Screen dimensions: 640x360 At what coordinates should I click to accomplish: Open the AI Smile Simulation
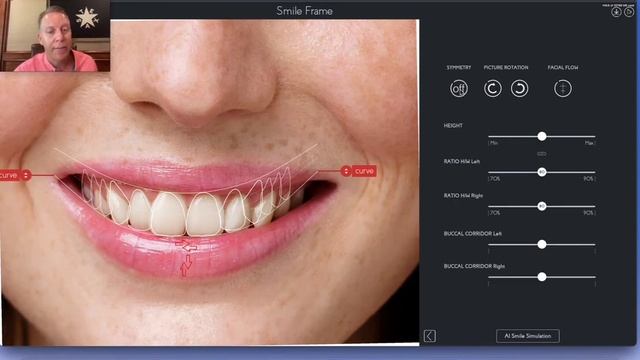[x=528, y=336]
